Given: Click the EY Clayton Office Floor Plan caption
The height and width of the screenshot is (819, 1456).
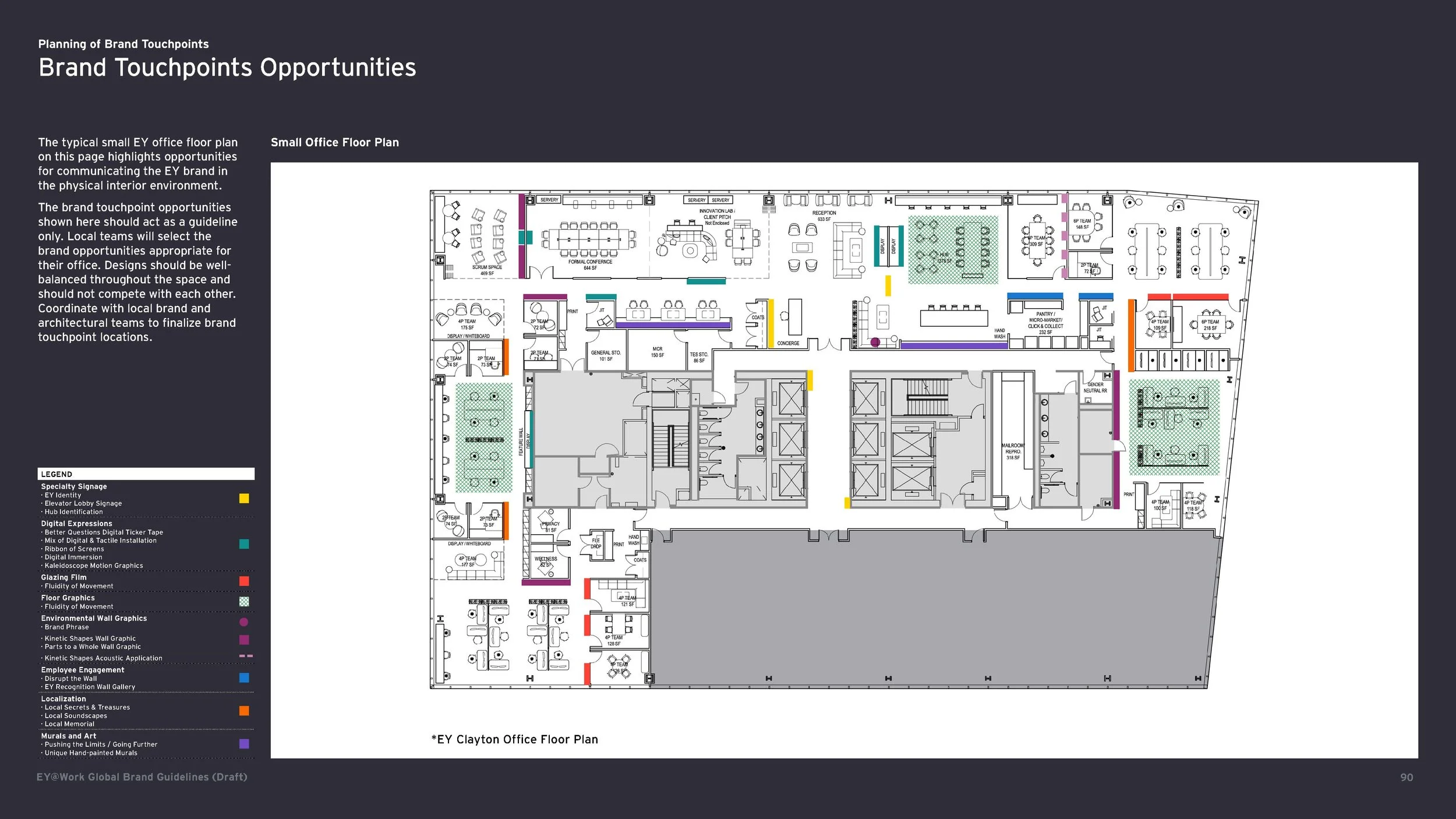Looking at the screenshot, I should [515, 739].
